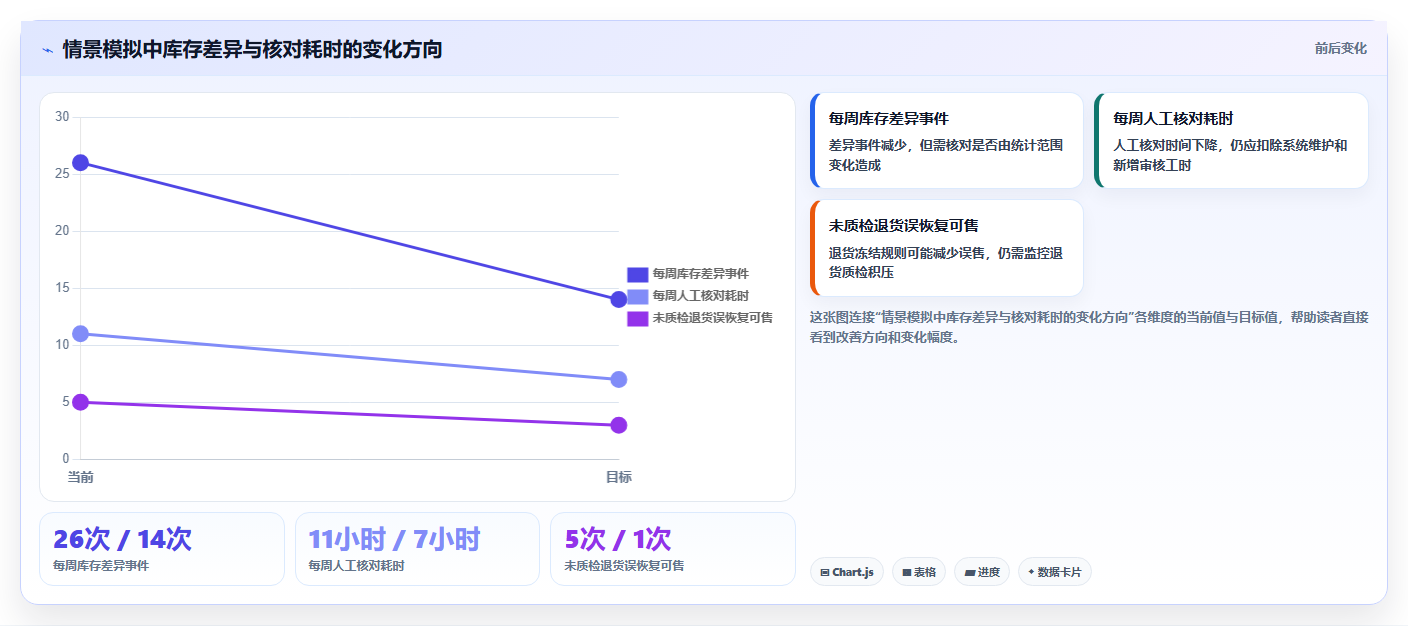Click text 人工核对时间下降，仍应扣除系统维护和新增审核工时
Viewport: 1408px width, 626px height.
pyautogui.click(x=1230, y=155)
